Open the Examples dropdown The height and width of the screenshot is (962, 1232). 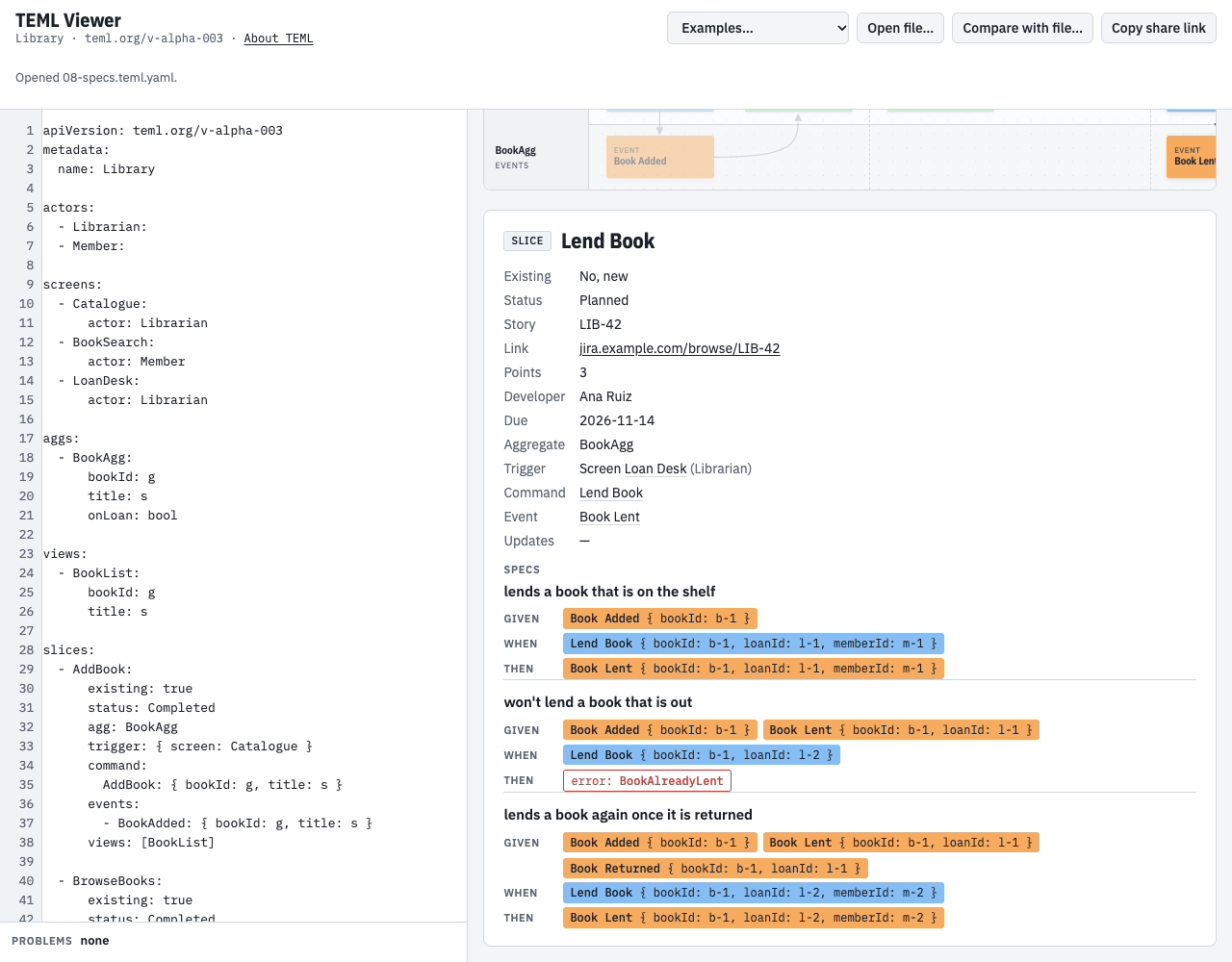click(x=757, y=28)
